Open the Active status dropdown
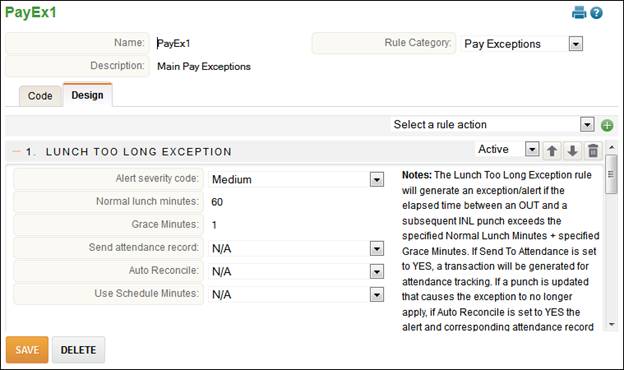The height and width of the screenshot is (370, 624). [x=532, y=150]
